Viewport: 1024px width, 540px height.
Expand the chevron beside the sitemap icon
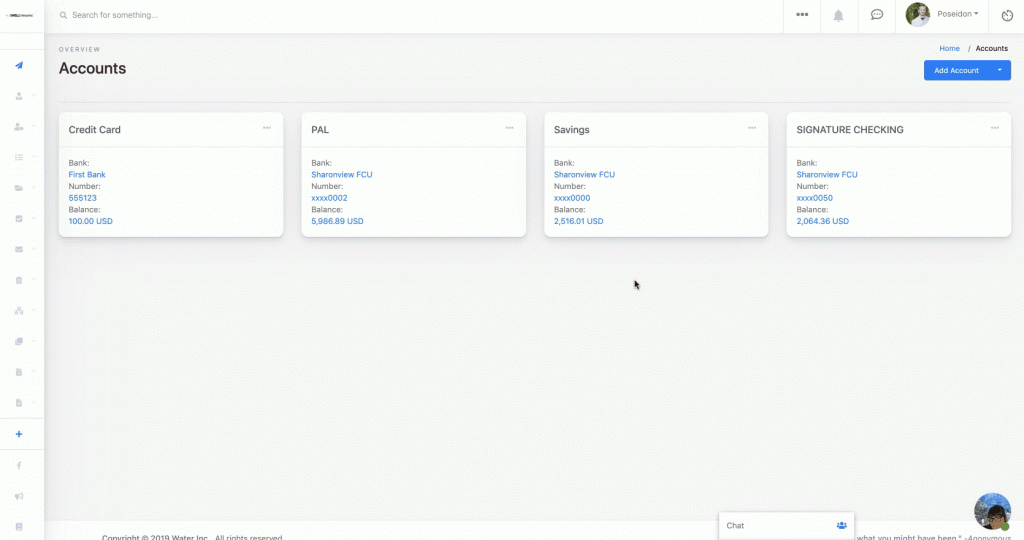pos(33,311)
